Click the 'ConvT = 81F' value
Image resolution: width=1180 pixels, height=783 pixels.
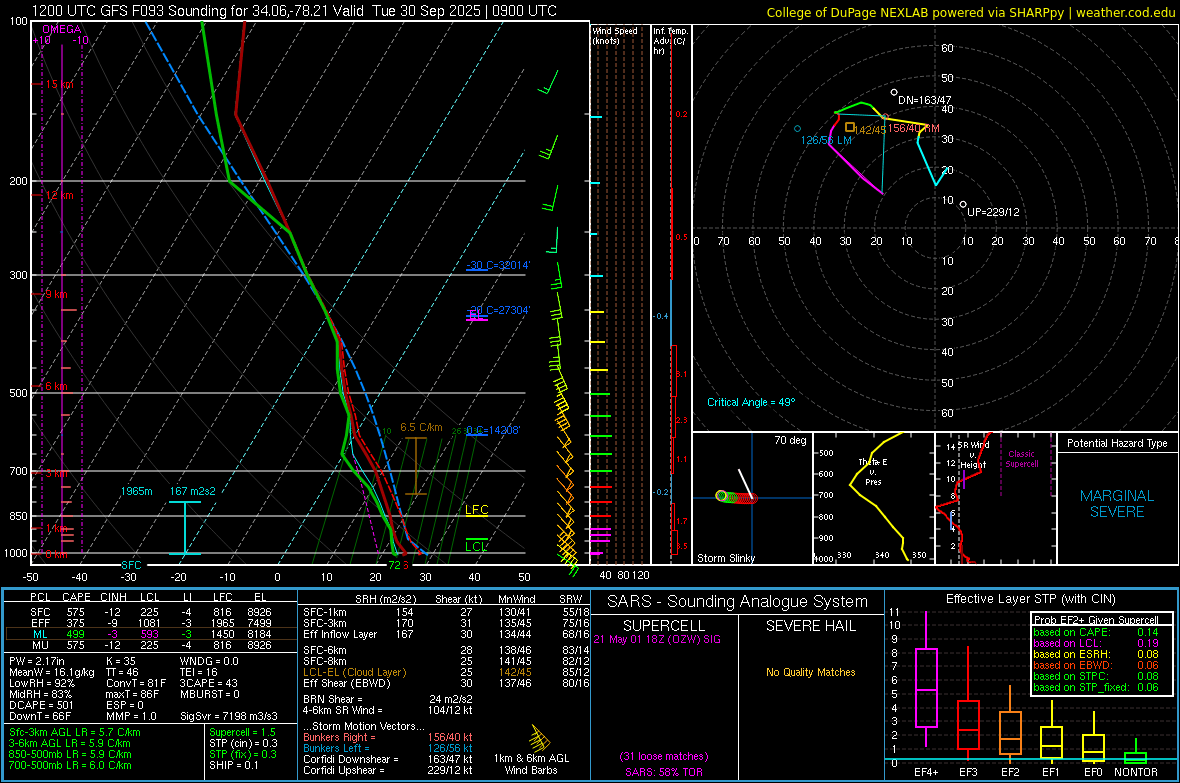click(x=136, y=684)
